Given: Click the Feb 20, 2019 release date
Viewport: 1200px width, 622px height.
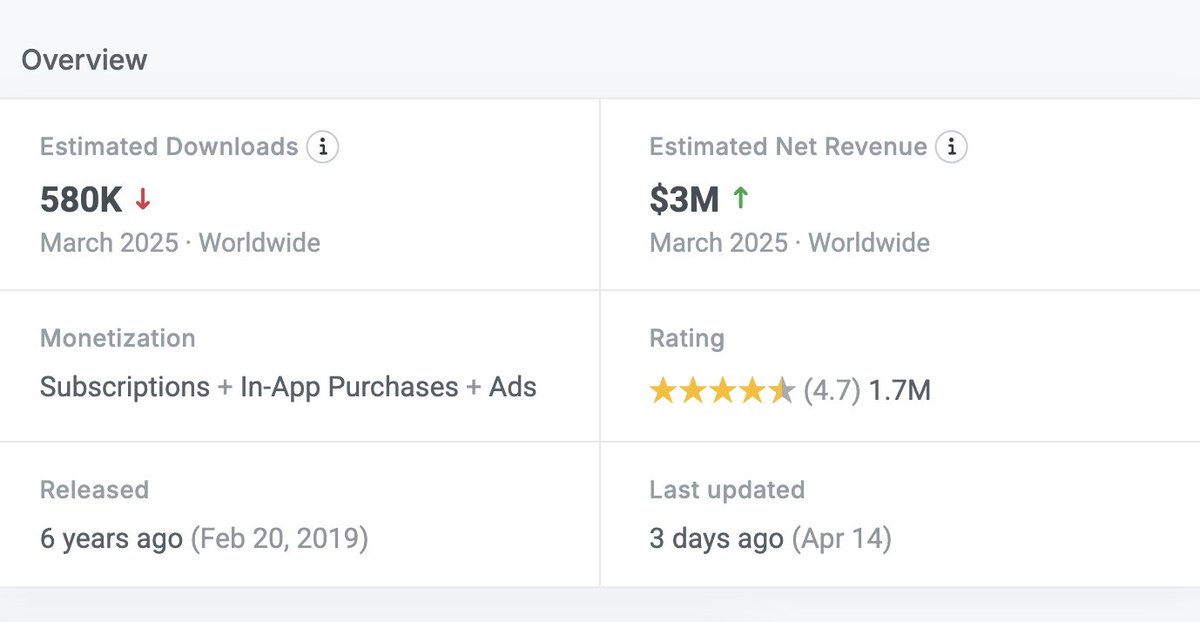Looking at the screenshot, I should coord(278,538).
